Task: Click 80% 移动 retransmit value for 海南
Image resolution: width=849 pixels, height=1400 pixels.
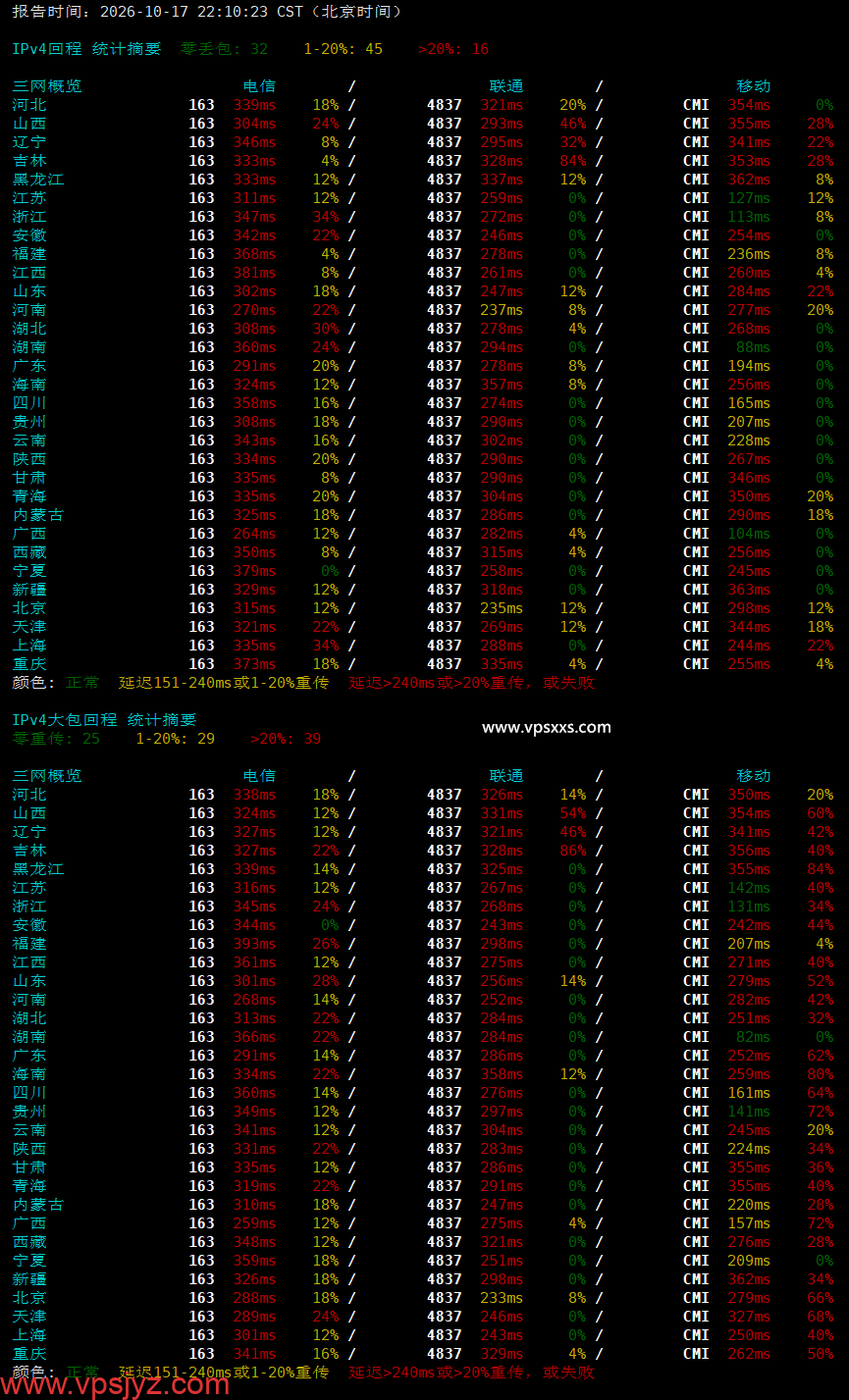Action: tap(820, 1074)
